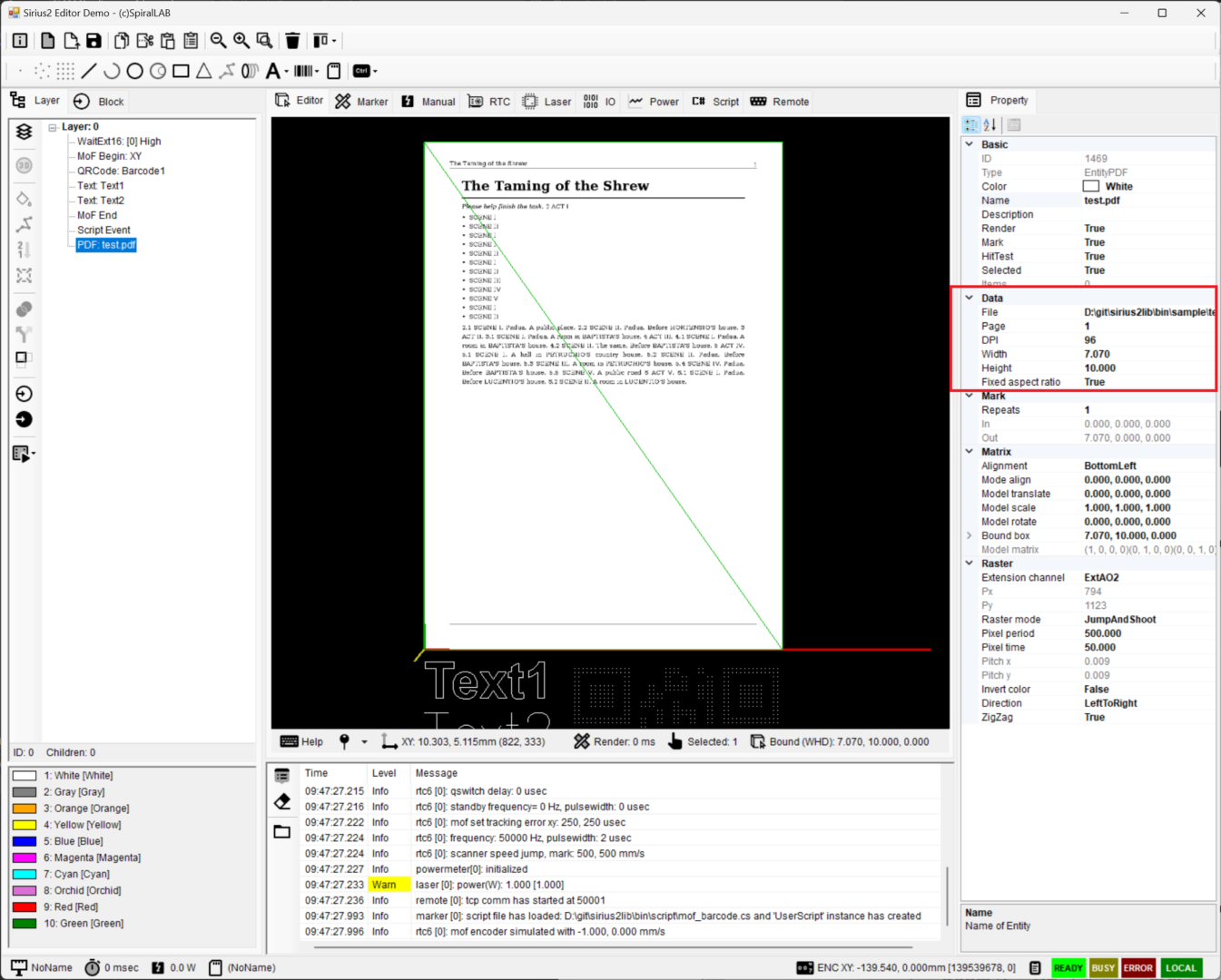1221x980 pixels.
Task: Open the Laser tab
Action: (x=547, y=102)
